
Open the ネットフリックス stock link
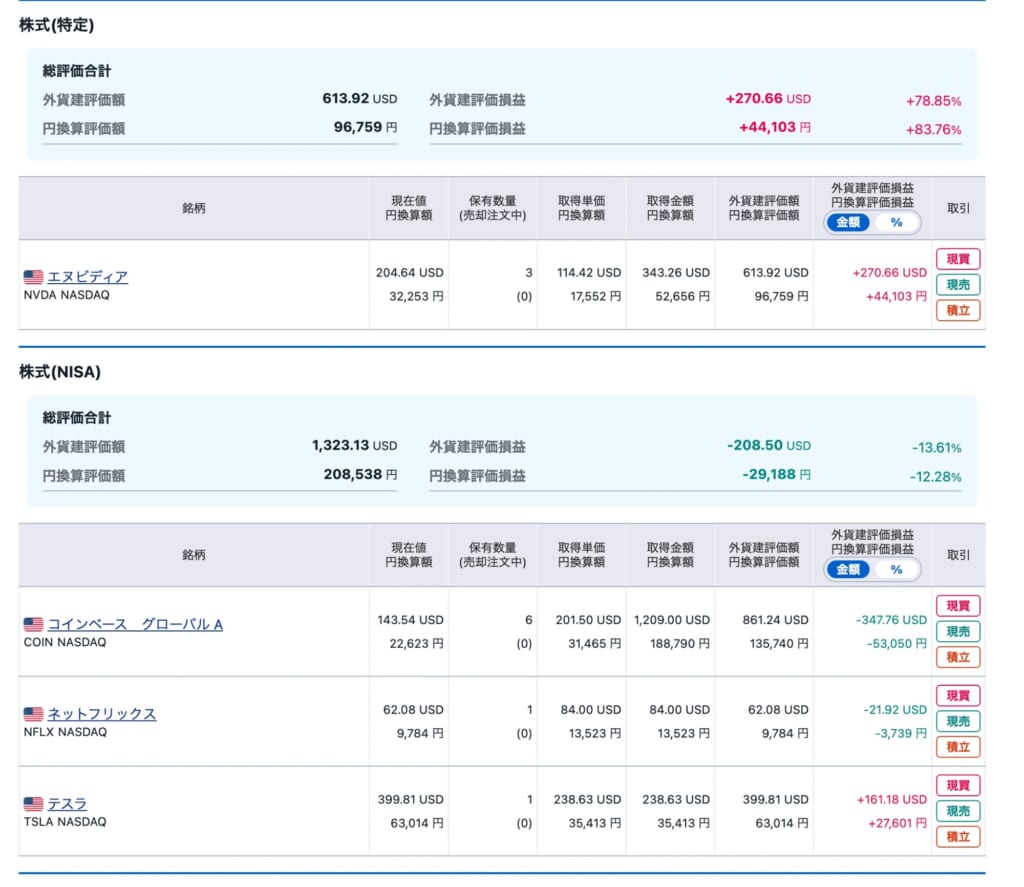click(102, 714)
